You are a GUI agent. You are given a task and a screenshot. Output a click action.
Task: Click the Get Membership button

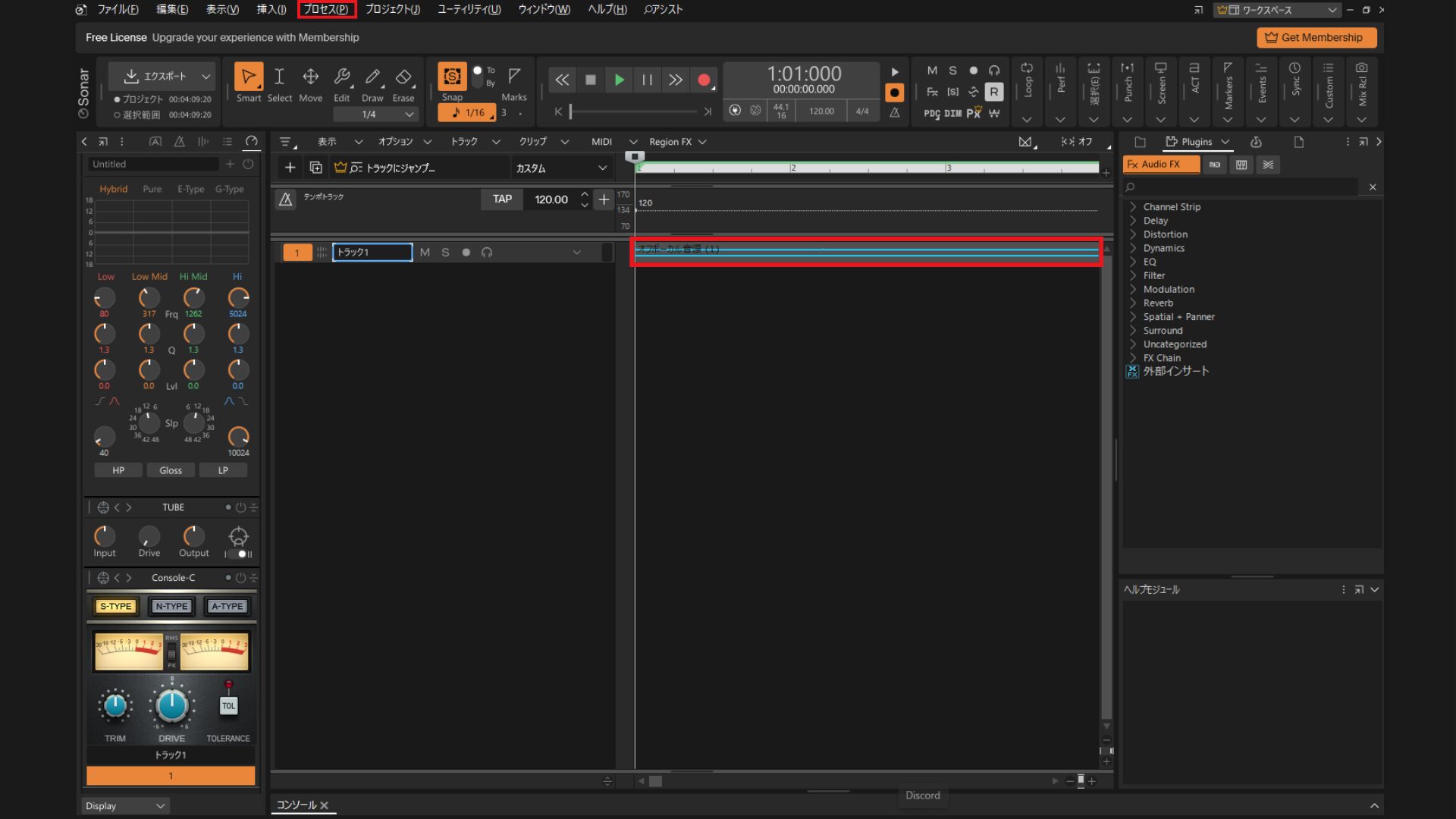tap(1316, 37)
